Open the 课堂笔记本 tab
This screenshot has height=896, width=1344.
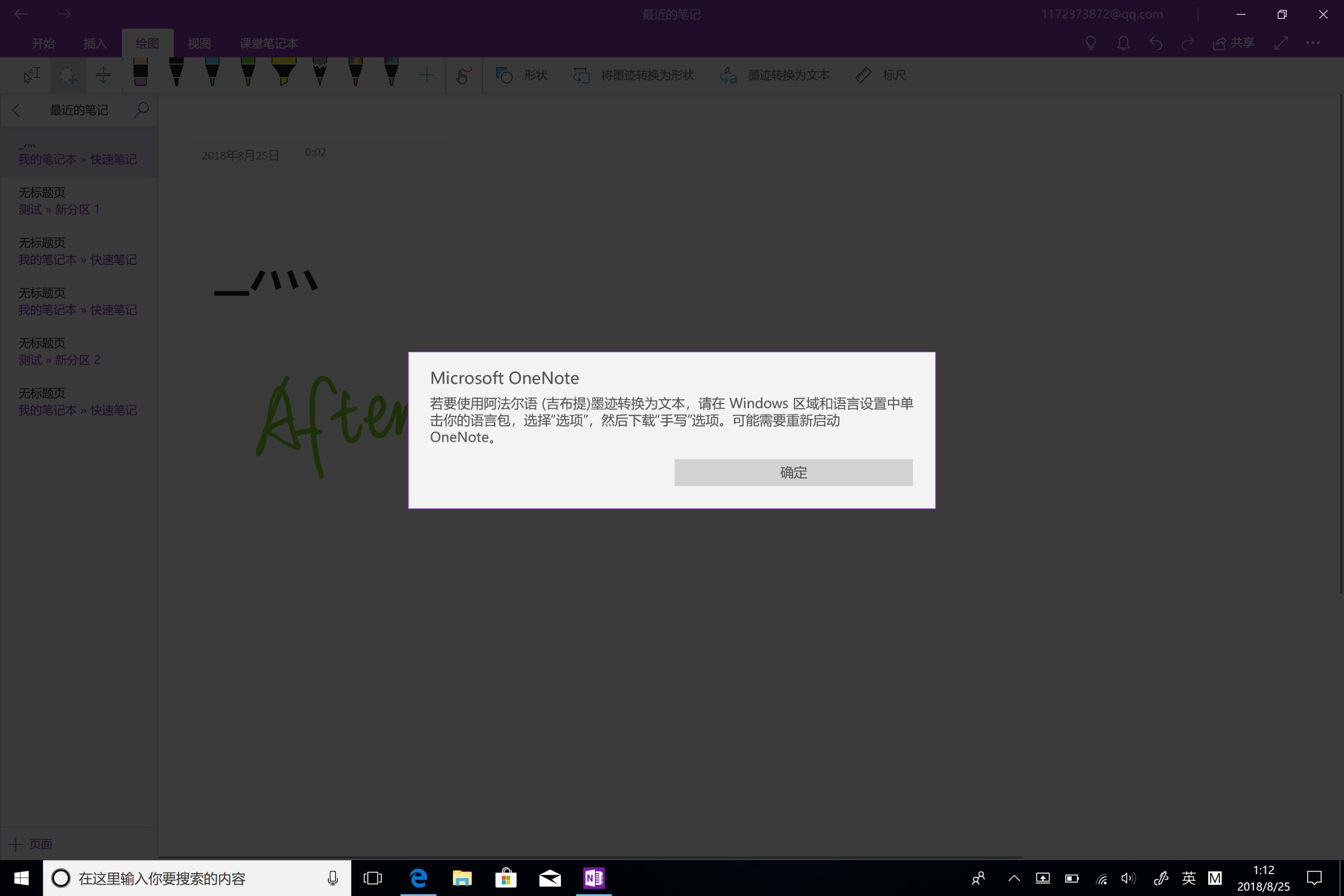[269, 43]
